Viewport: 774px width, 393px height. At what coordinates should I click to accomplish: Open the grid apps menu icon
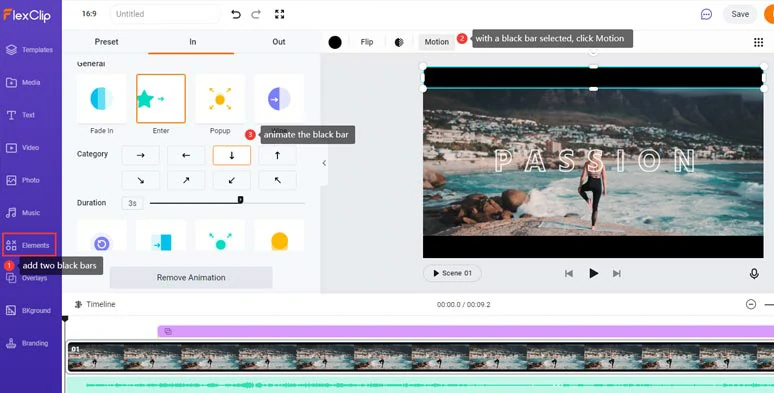click(759, 42)
